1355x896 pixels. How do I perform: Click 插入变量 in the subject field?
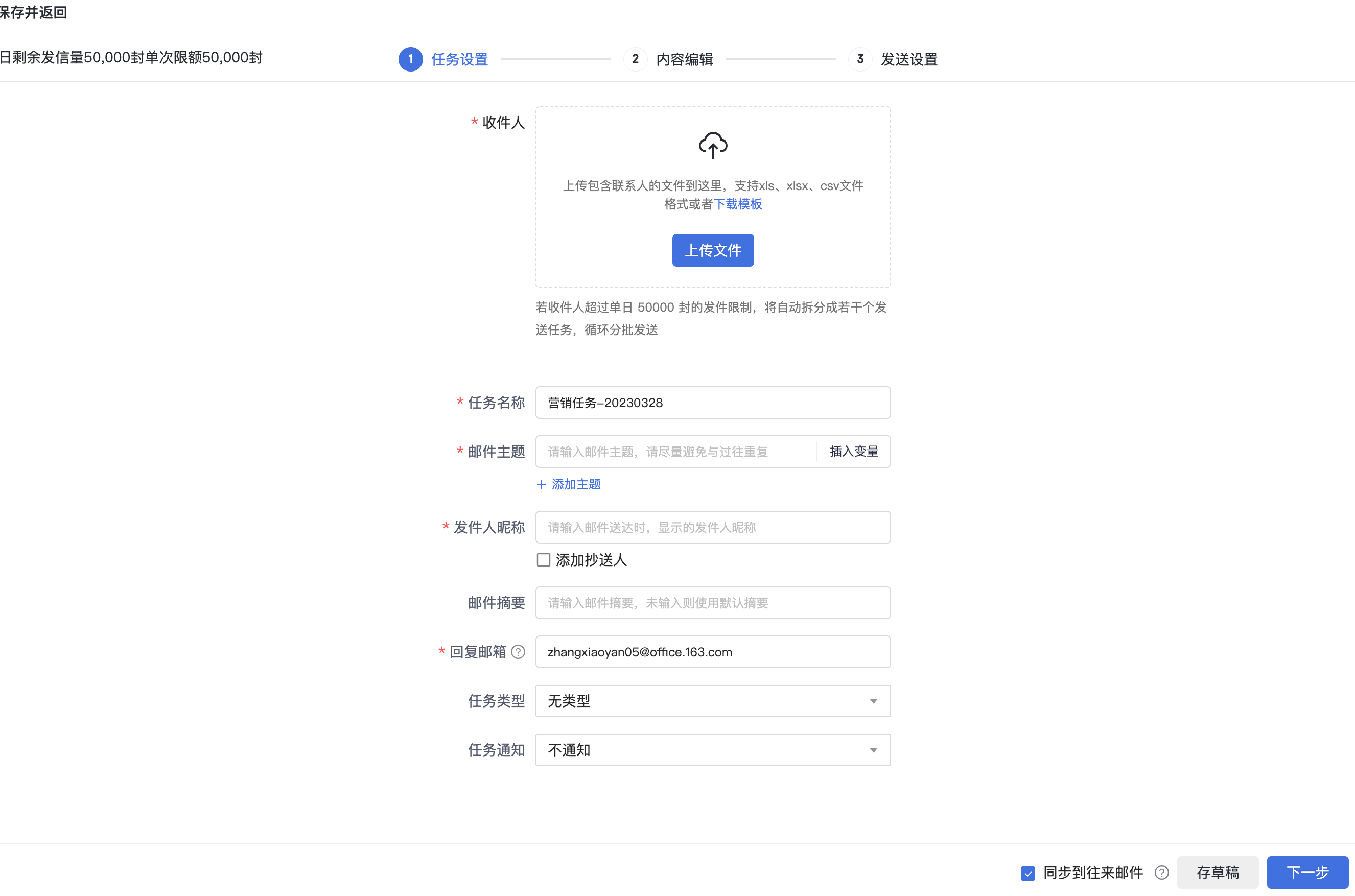[854, 452]
